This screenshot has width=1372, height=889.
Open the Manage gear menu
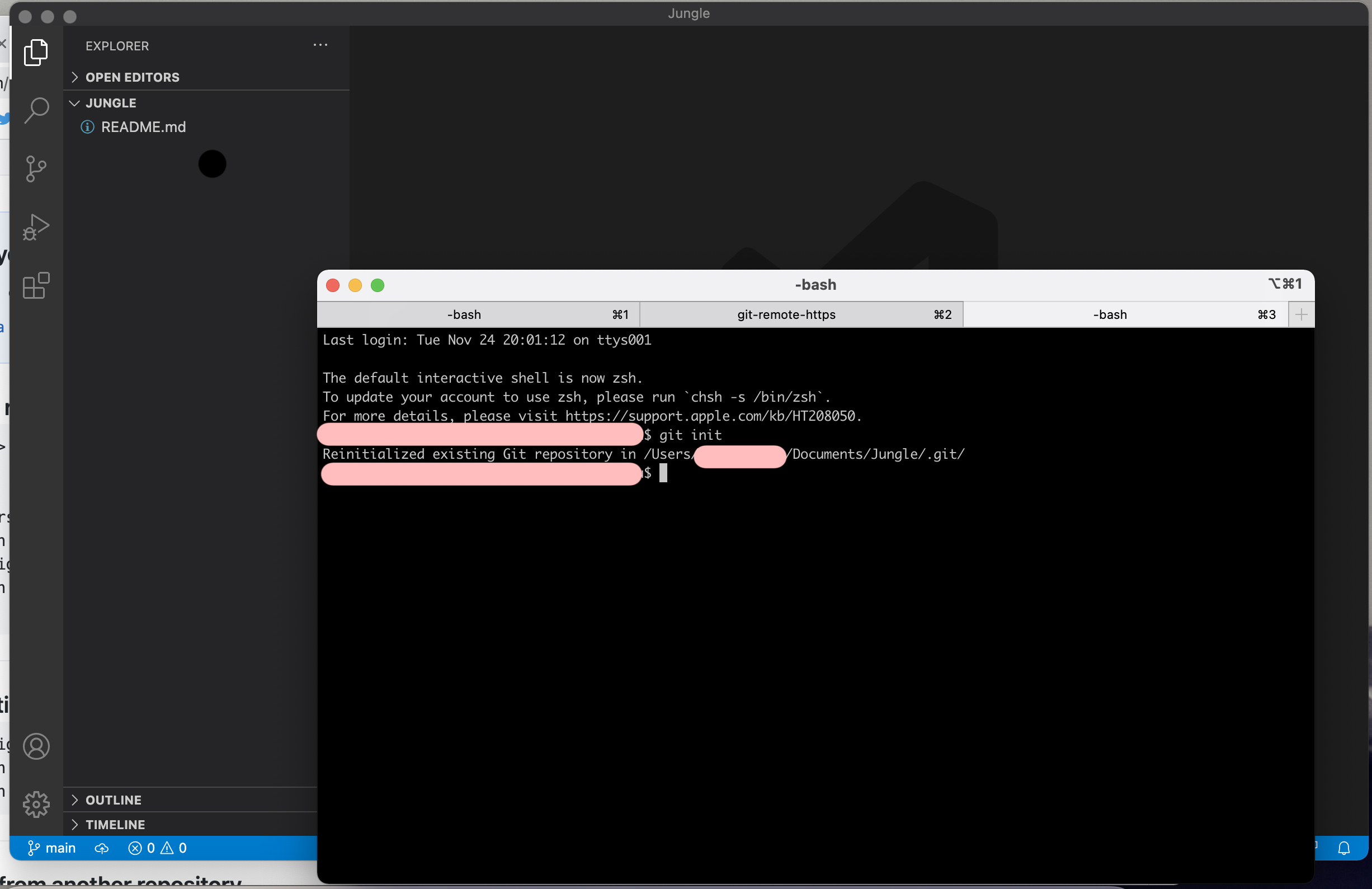36,803
